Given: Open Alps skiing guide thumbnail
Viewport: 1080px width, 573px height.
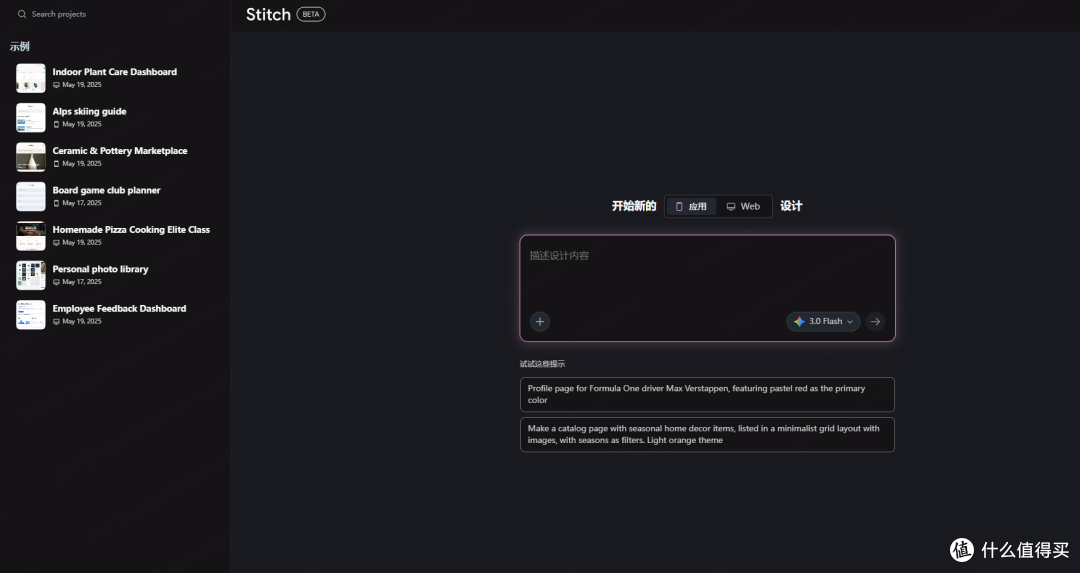Looking at the screenshot, I should click(31, 117).
